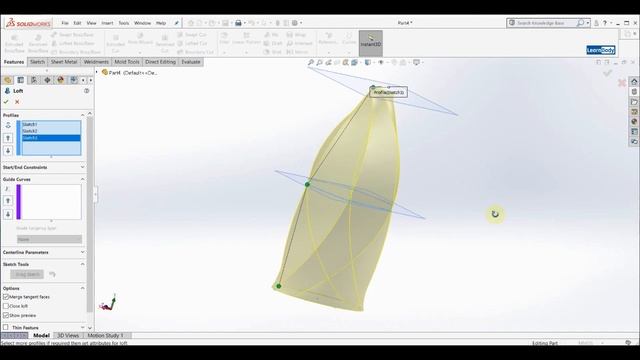Switch to the Sheet Metal tab

pos(64,62)
